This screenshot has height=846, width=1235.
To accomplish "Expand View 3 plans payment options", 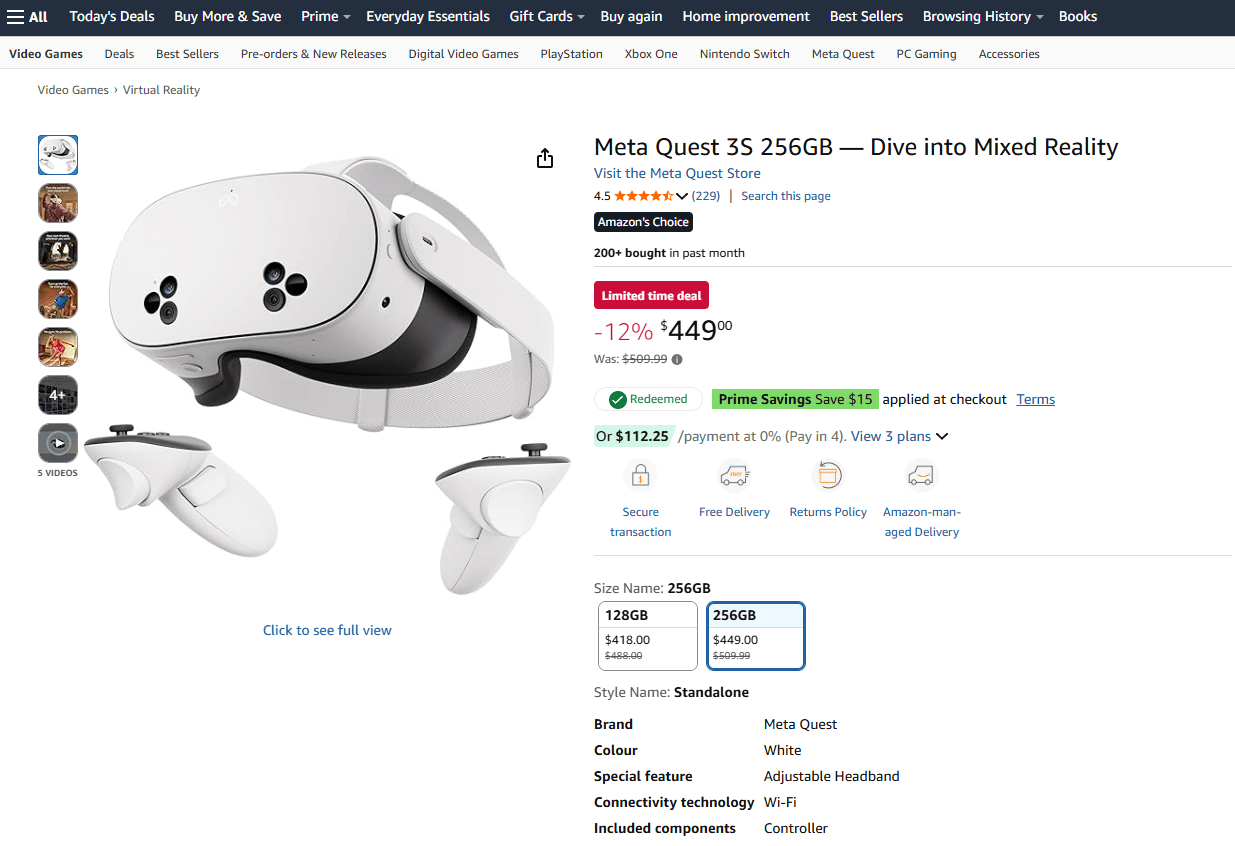I will [x=899, y=436].
